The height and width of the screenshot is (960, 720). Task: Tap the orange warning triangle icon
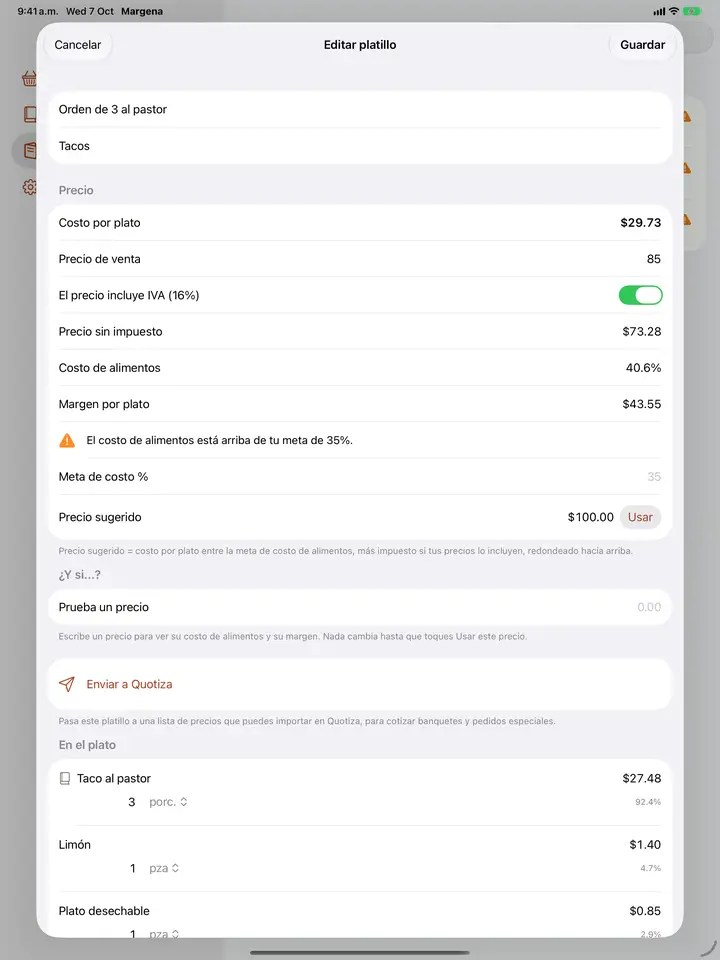(67, 440)
